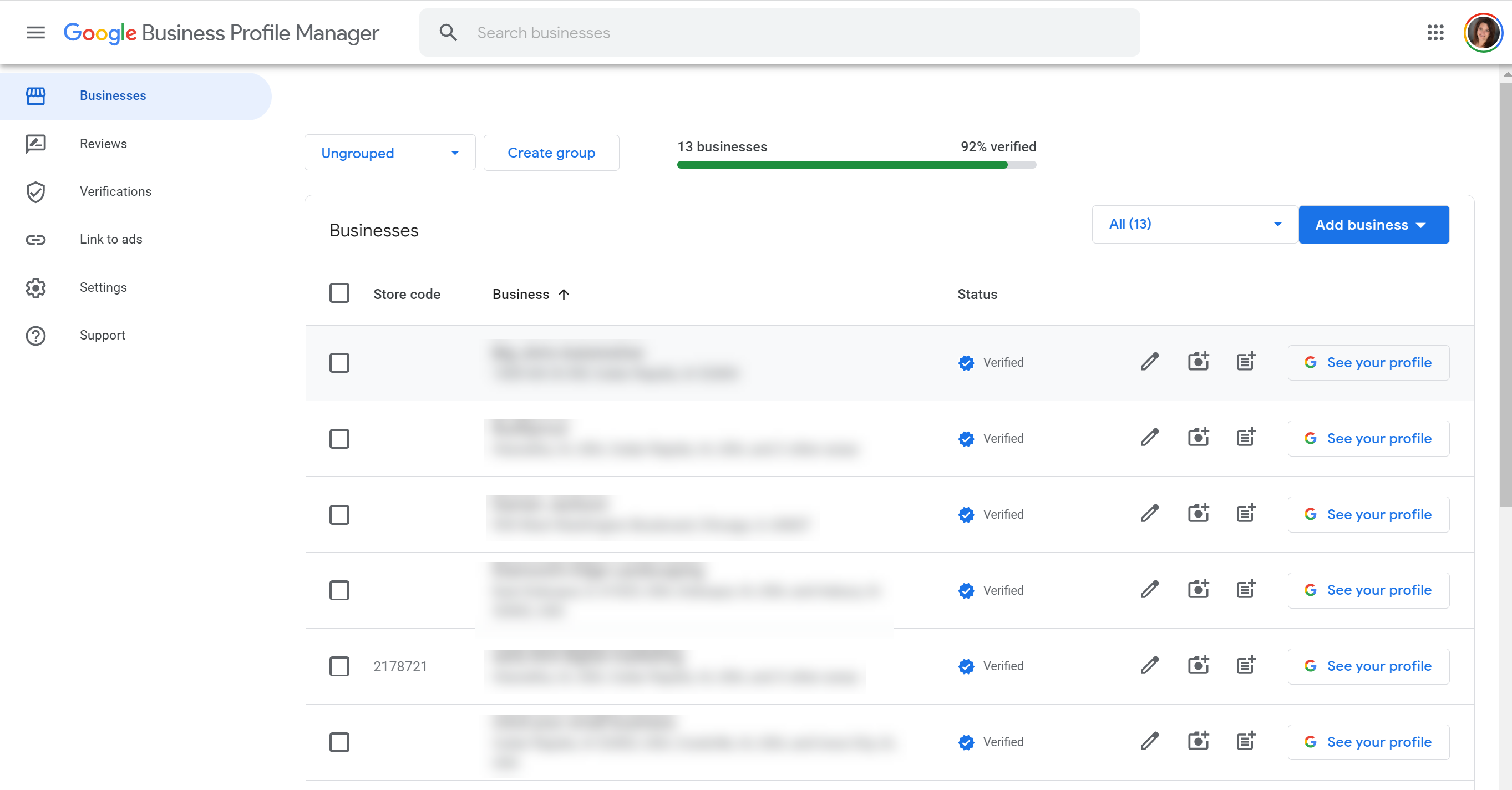Add photo for the second business row
1512x790 pixels.
[x=1198, y=437]
